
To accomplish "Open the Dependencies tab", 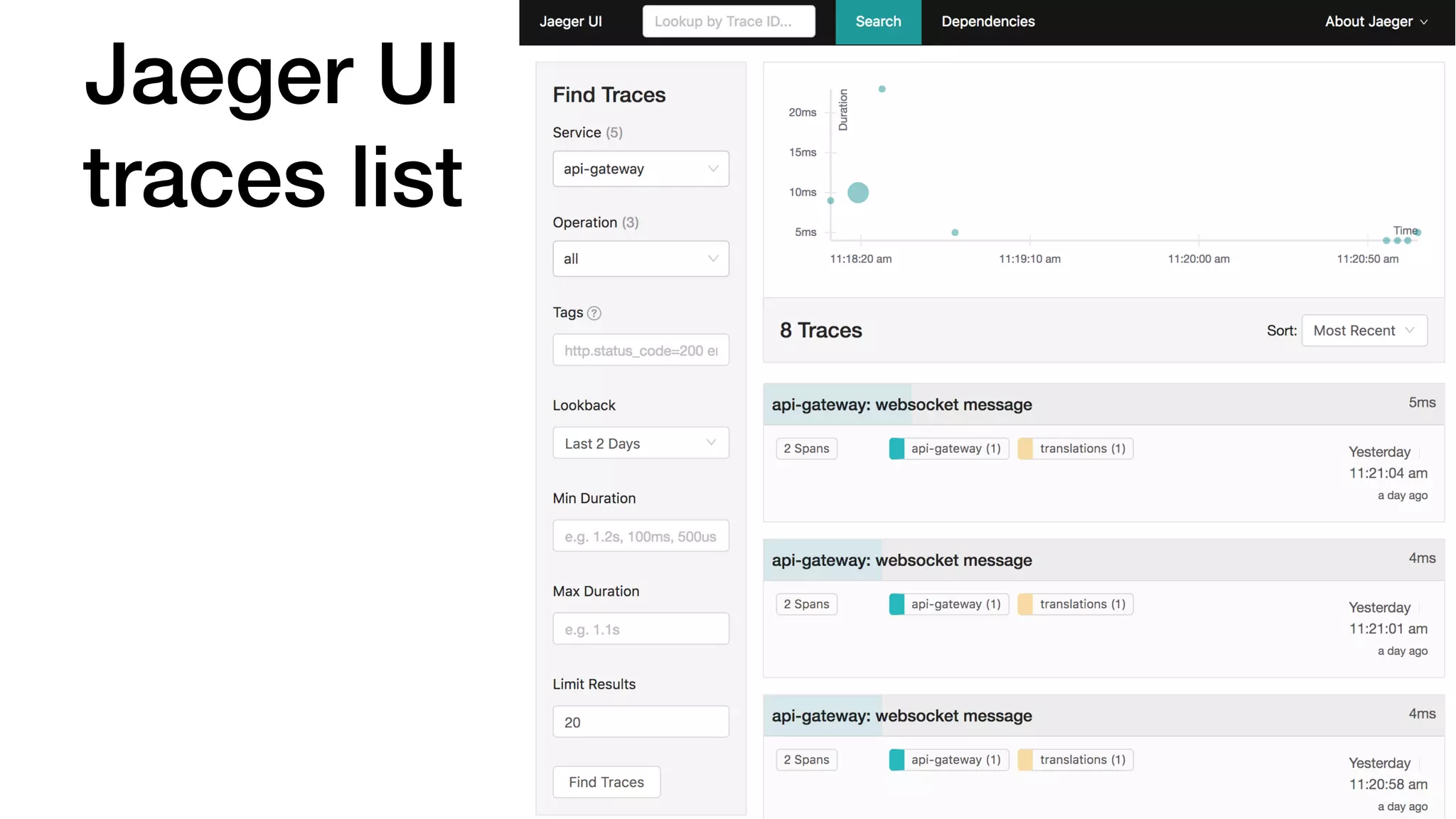I will [988, 21].
